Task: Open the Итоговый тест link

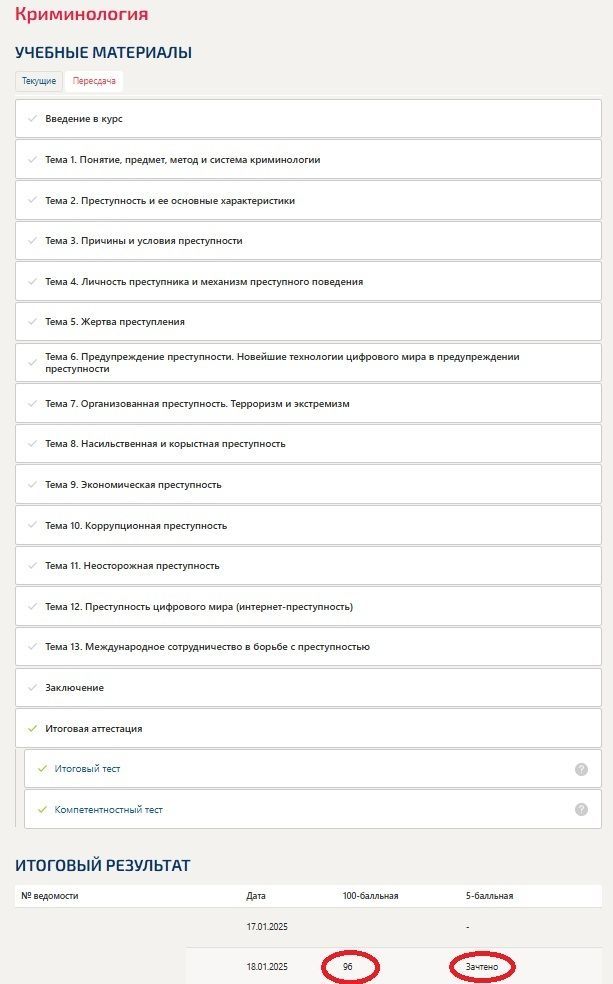Action: click(87, 769)
